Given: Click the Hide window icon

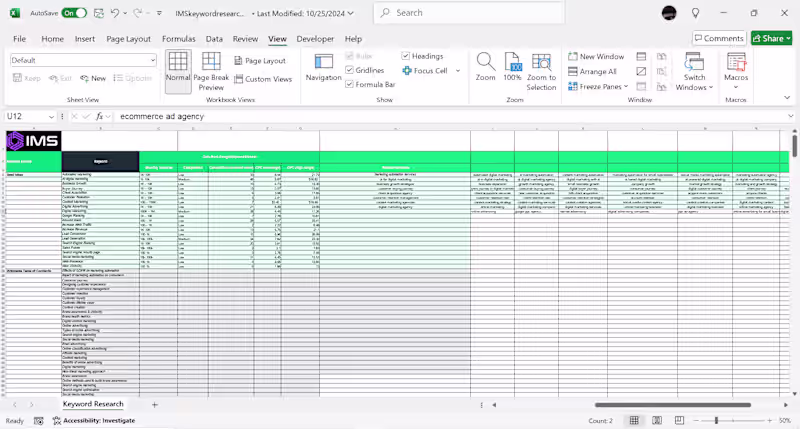Looking at the screenshot, I should point(641,71).
